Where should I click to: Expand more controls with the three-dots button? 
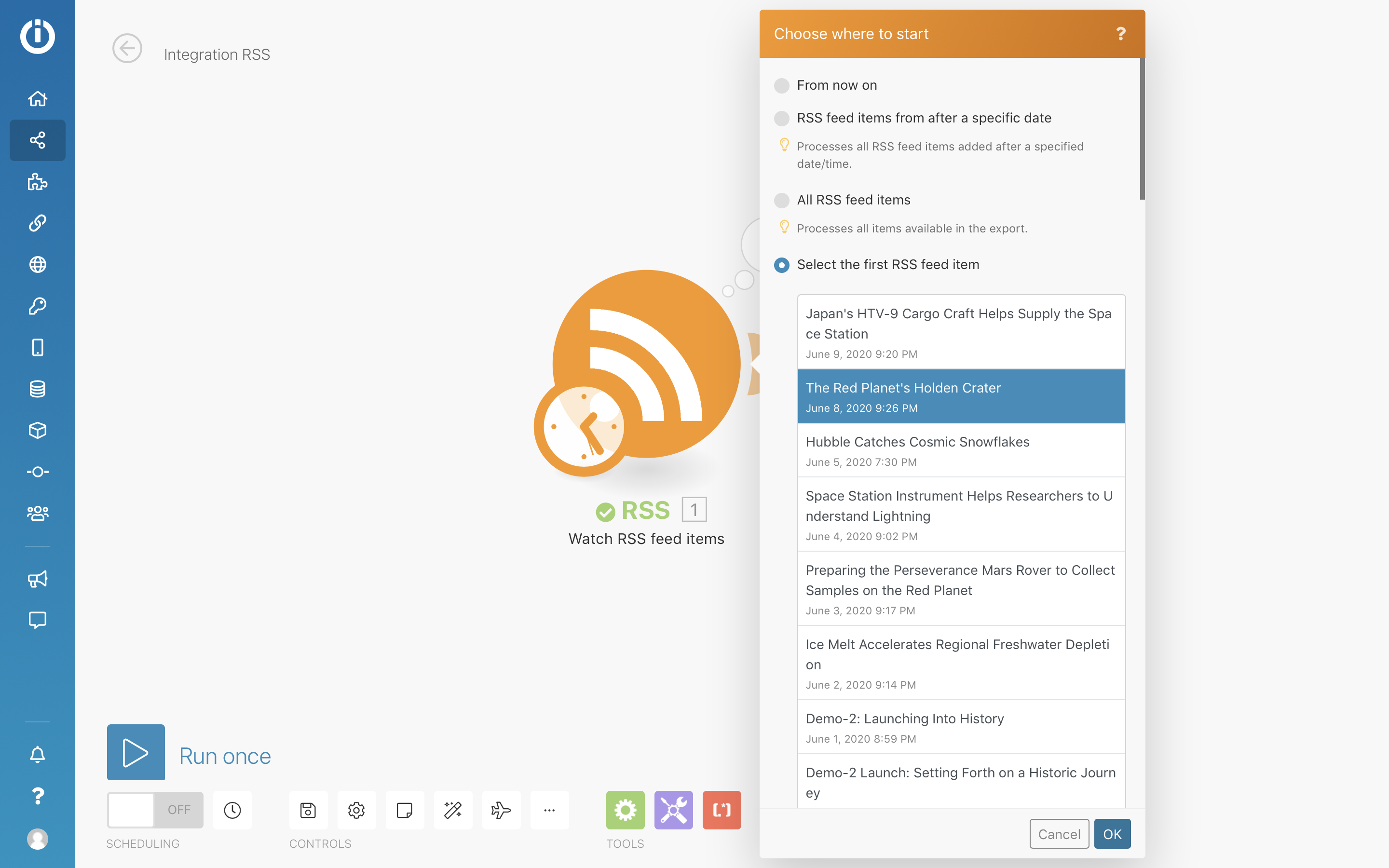549,810
